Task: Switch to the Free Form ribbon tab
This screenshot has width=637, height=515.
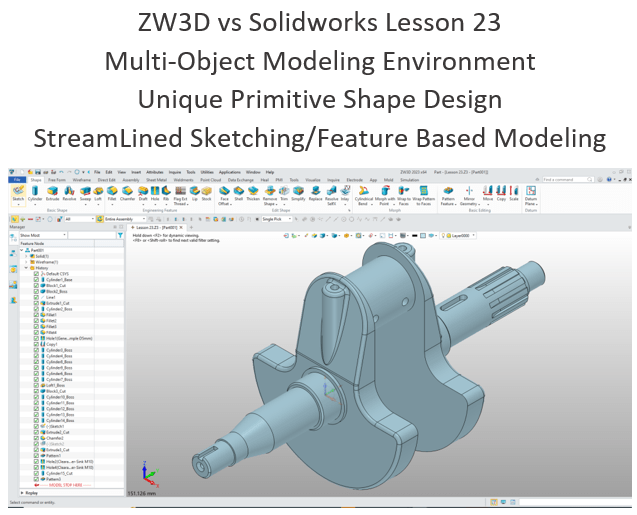Action: pyautogui.click(x=57, y=177)
